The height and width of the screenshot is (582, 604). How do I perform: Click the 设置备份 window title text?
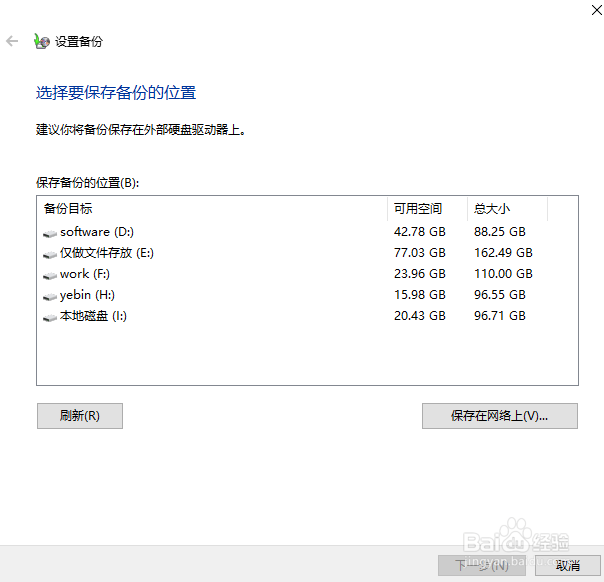[79, 41]
